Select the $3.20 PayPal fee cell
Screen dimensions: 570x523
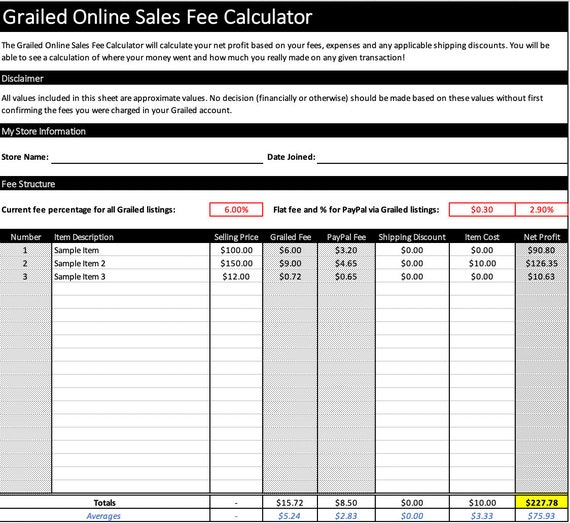346,250
